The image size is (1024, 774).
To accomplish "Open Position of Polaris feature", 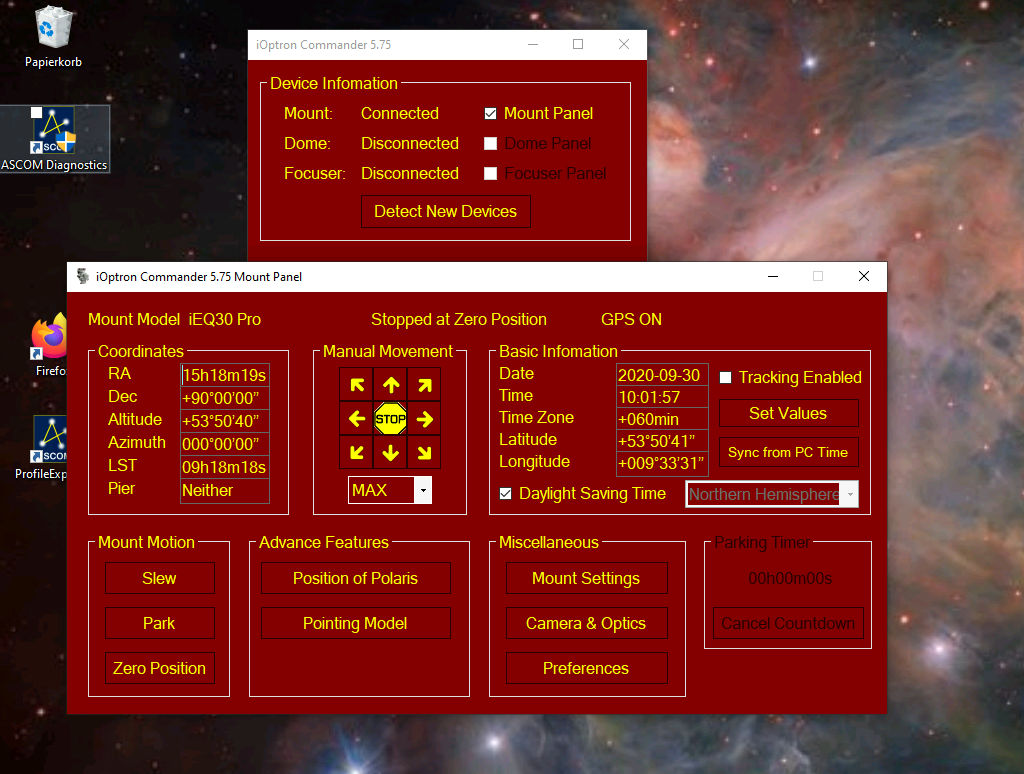I will (x=355, y=578).
